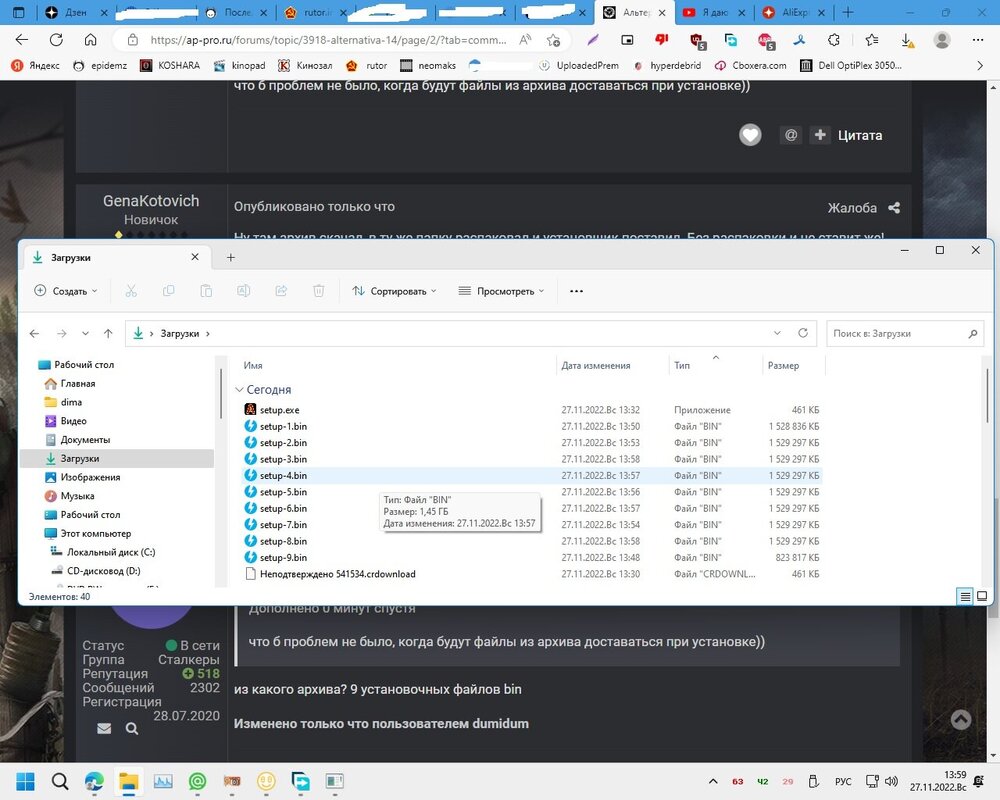Click the Жалоба report link

(851, 208)
